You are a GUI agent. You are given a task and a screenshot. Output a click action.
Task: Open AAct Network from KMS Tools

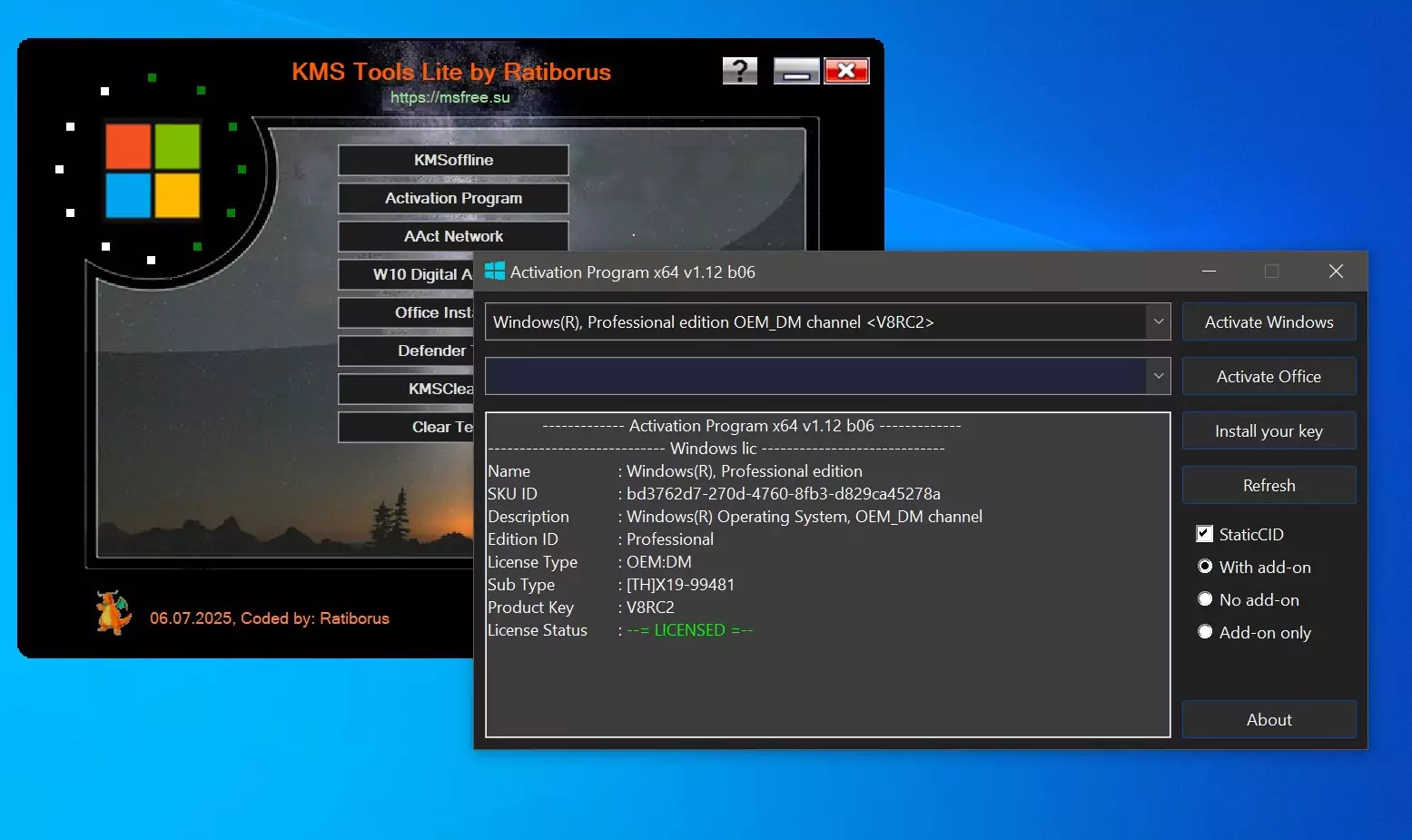pyautogui.click(x=453, y=236)
